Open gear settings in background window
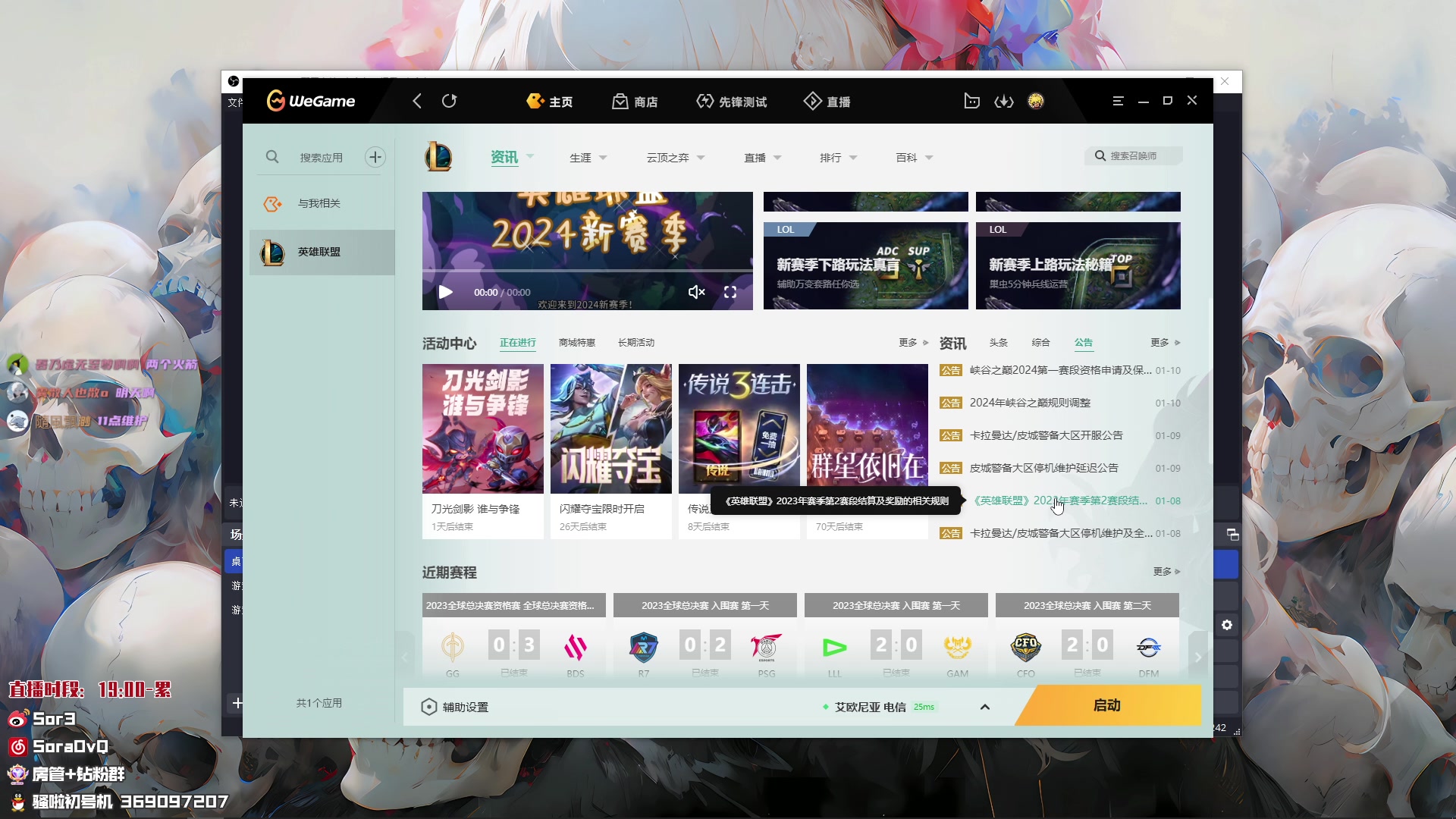Image resolution: width=1456 pixels, height=819 pixels. pos(1227,626)
